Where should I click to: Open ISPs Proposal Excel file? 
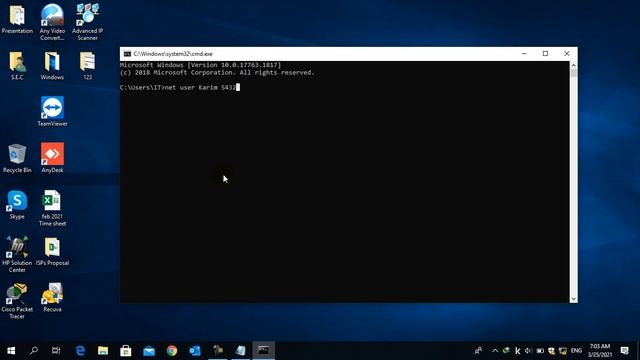tap(52, 251)
